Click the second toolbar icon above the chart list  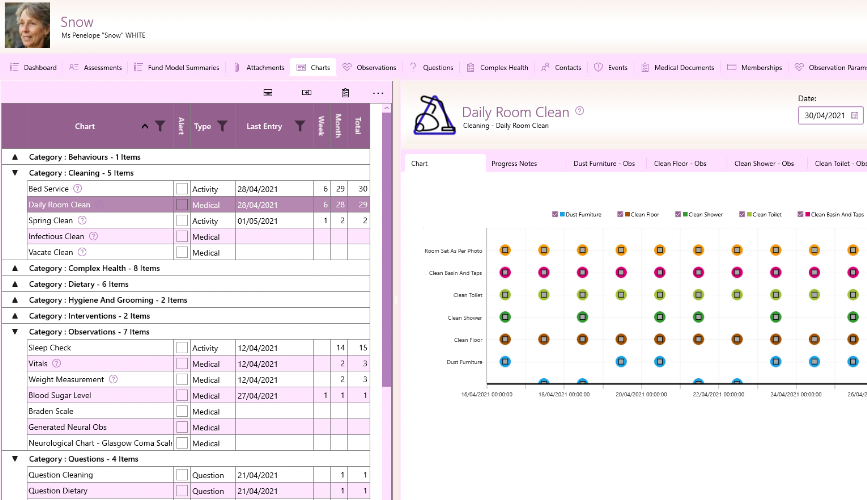tap(306, 92)
